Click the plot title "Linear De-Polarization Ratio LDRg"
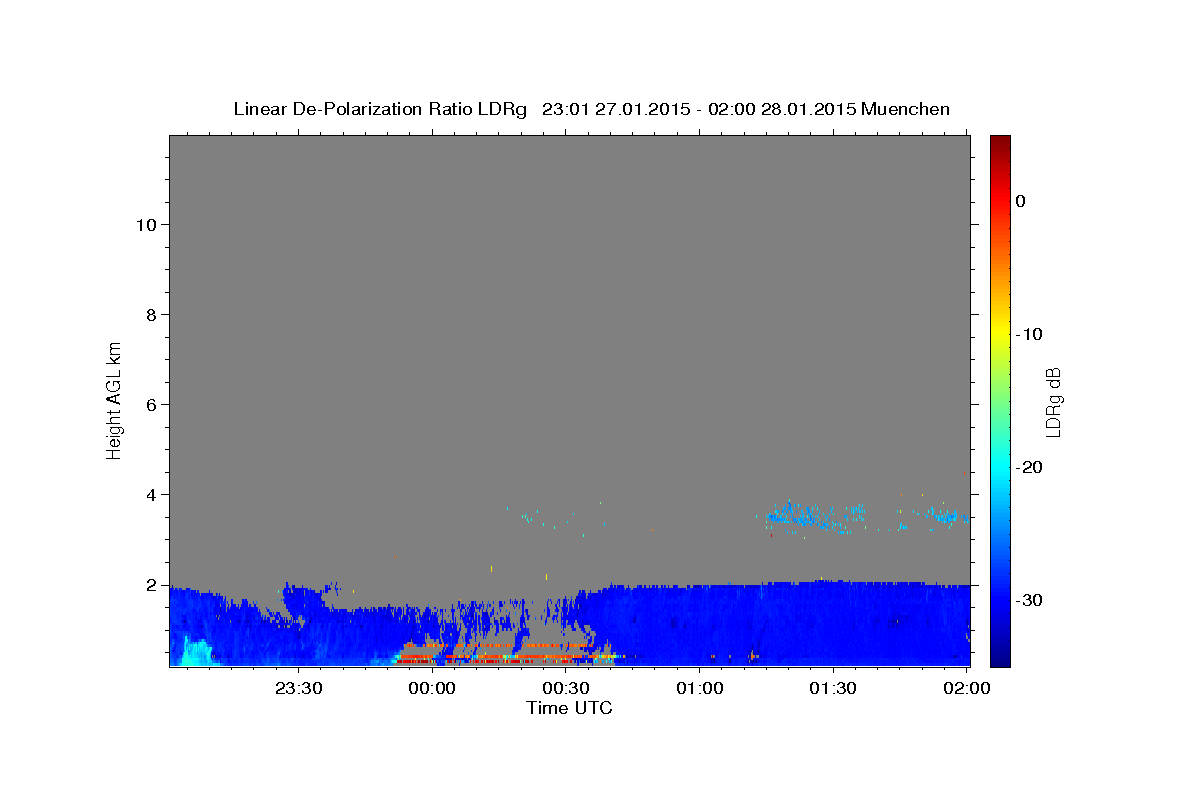Screen dimensions: 1200x800 [380, 109]
